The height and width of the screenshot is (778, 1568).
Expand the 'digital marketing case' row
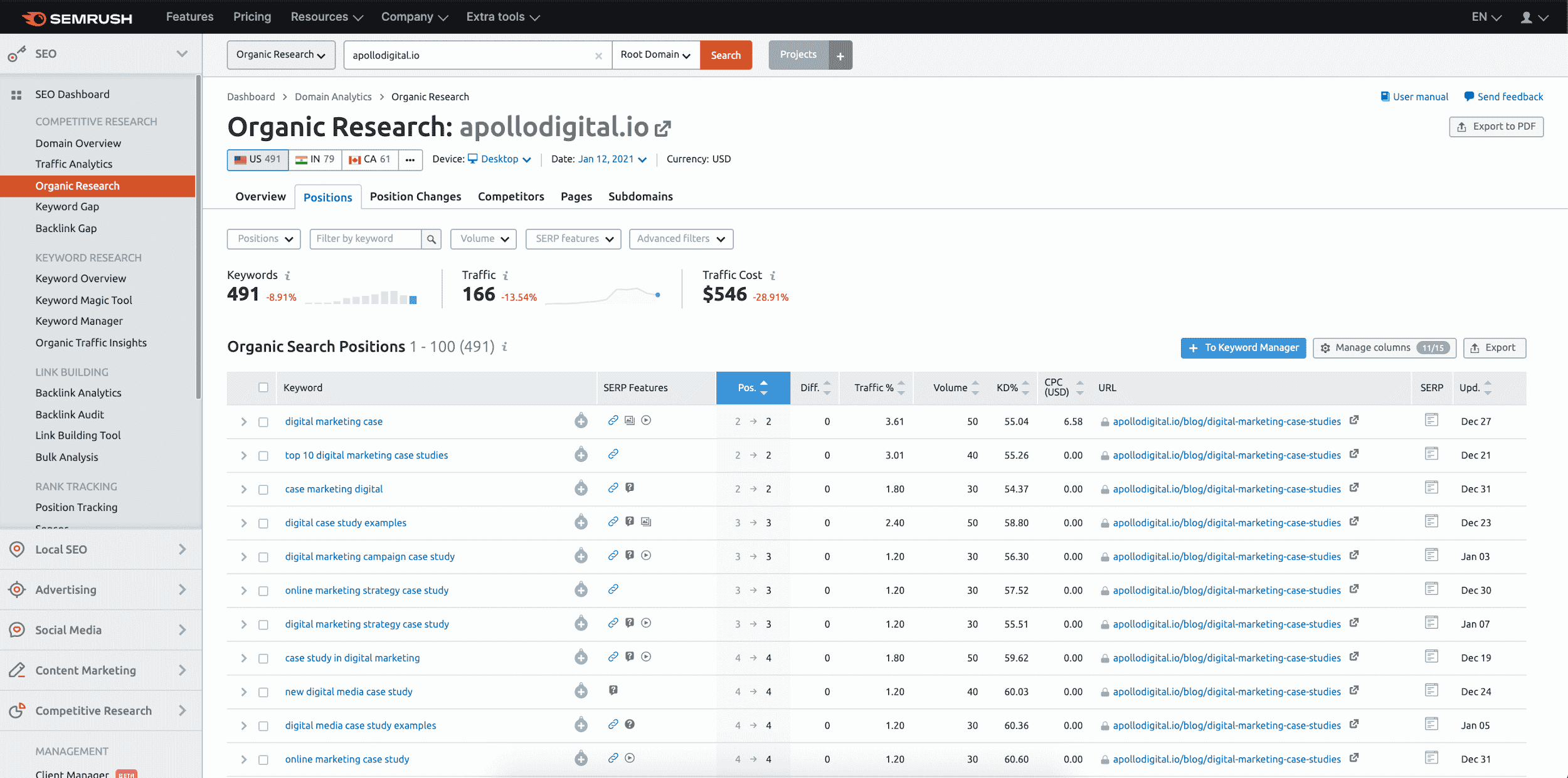coord(243,422)
